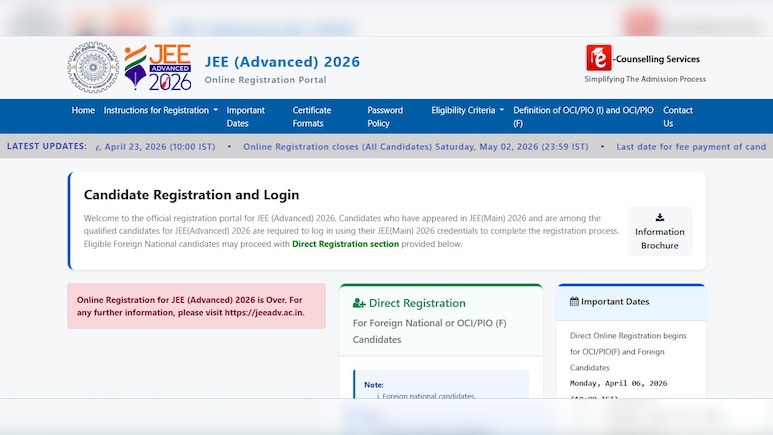Click 'Direct Online Registration begins' date entry
The width and height of the screenshot is (773, 435).
tap(628, 351)
